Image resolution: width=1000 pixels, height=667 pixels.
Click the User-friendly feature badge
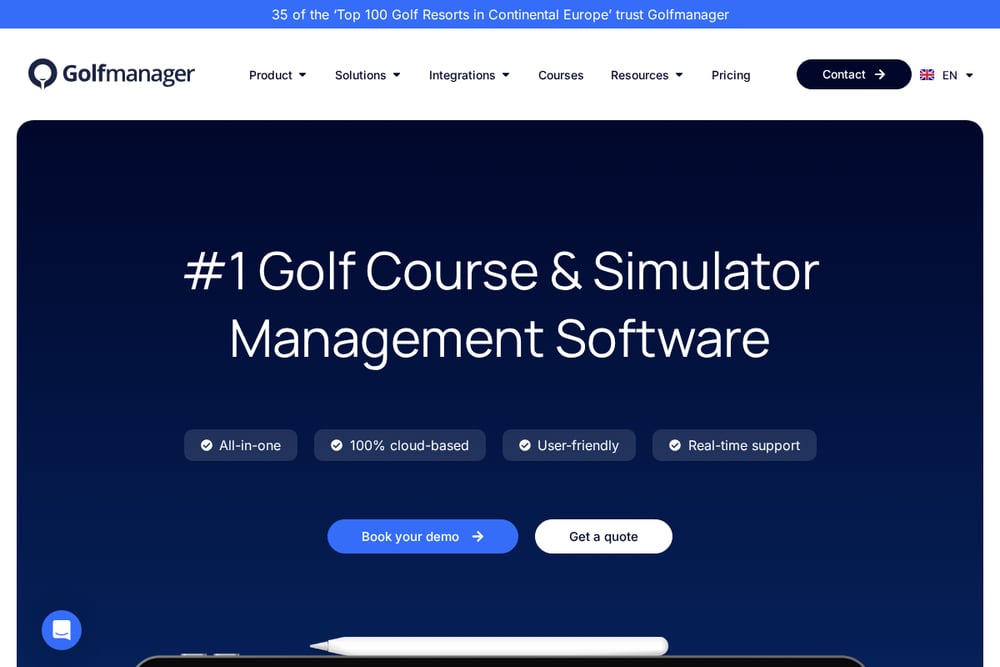(x=569, y=445)
